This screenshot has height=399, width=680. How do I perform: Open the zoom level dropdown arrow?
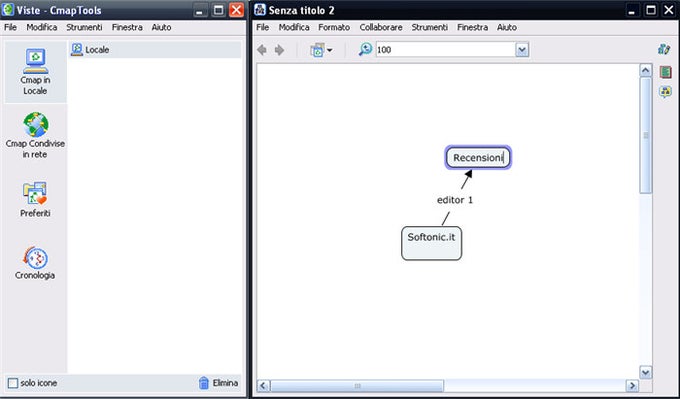point(522,50)
